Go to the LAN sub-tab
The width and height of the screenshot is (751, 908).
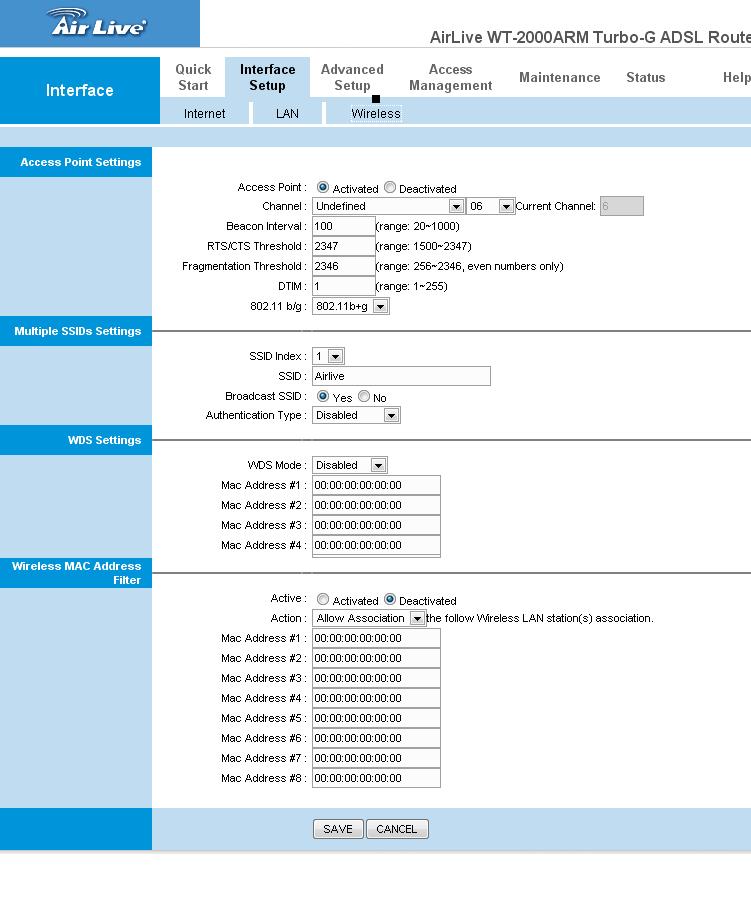pos(287,114)
